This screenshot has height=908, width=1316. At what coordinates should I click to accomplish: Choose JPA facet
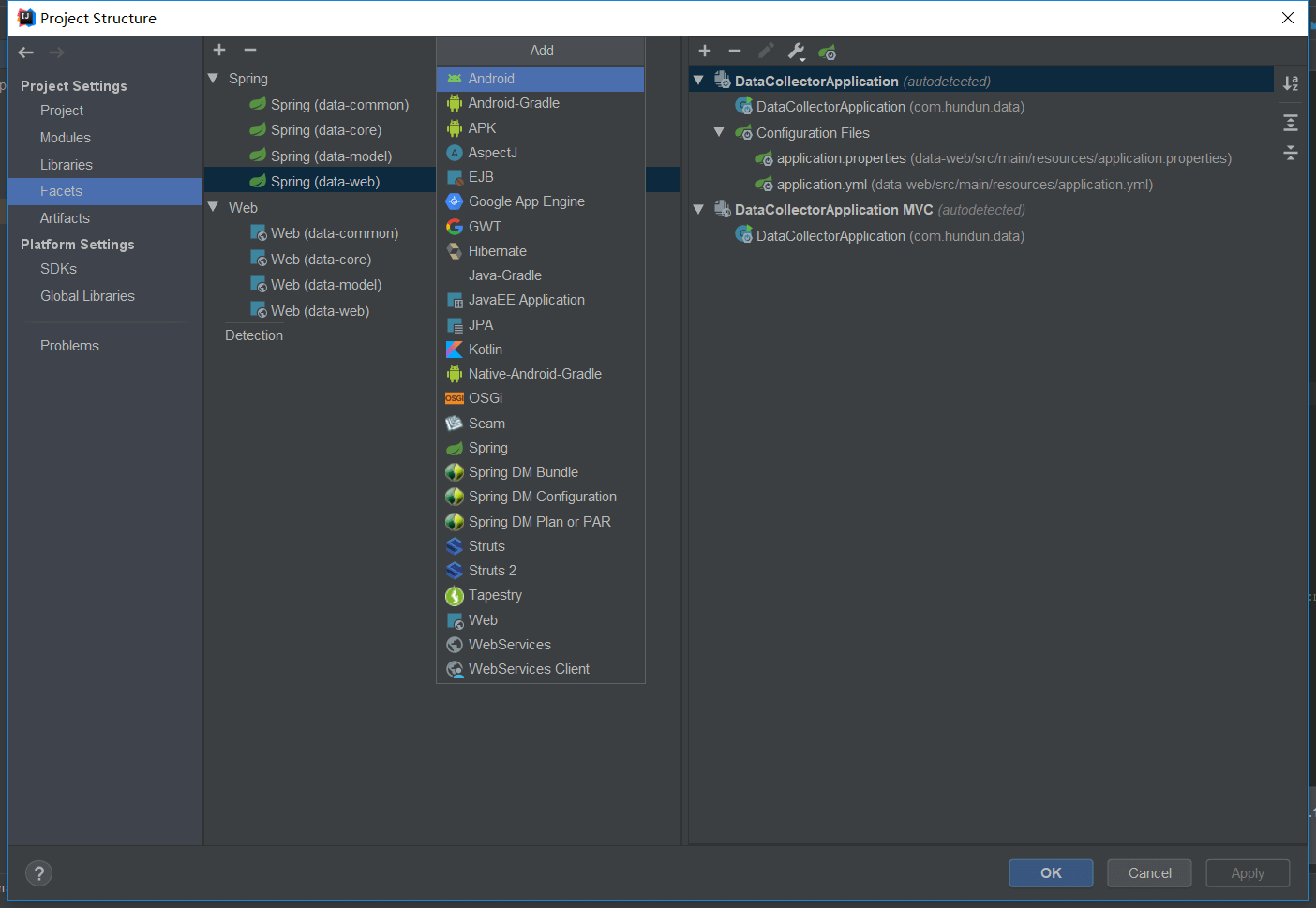(540, 325)
